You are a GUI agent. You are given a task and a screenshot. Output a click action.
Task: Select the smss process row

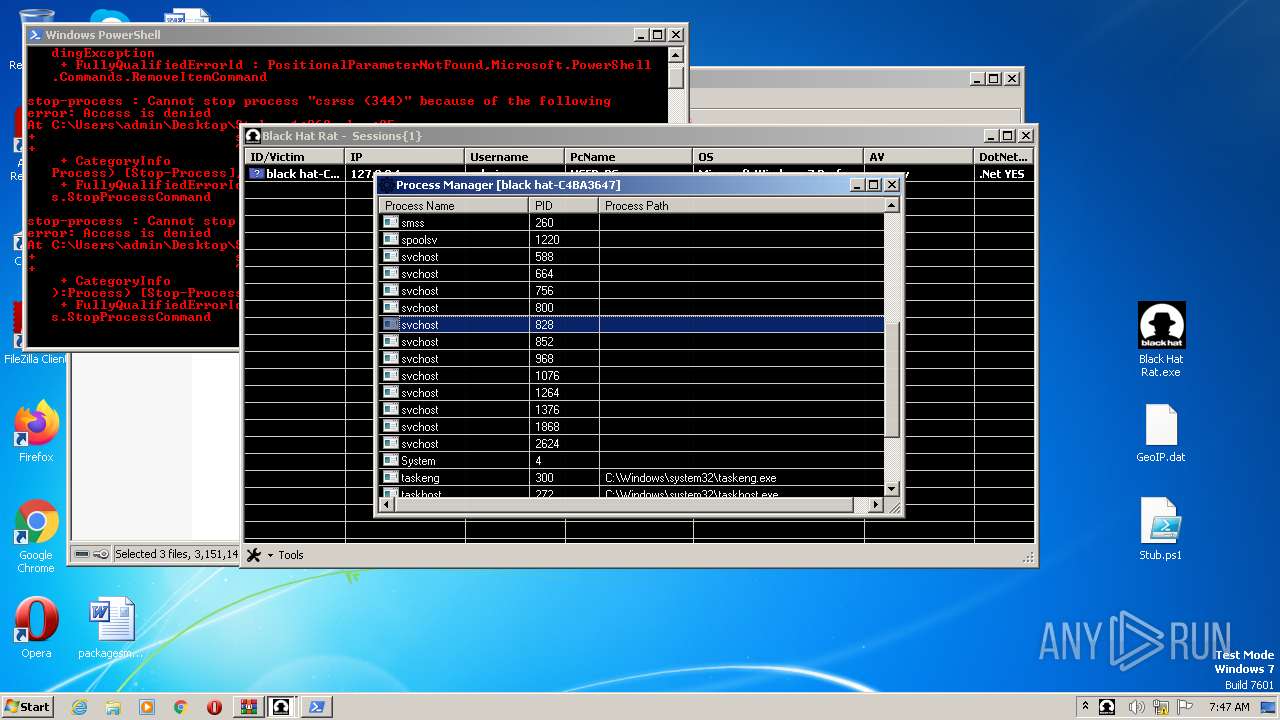[x=632, y=223]
